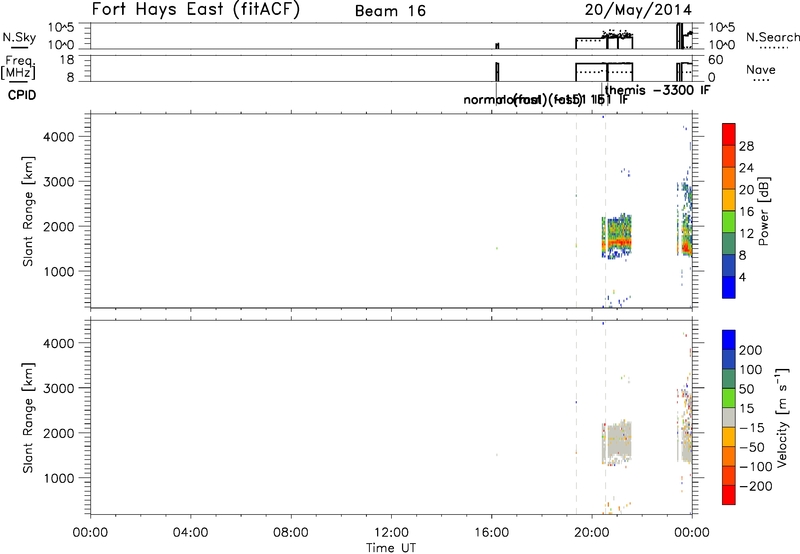Click the "3000" tick on the velocity panel

click(x=59, y=388)
